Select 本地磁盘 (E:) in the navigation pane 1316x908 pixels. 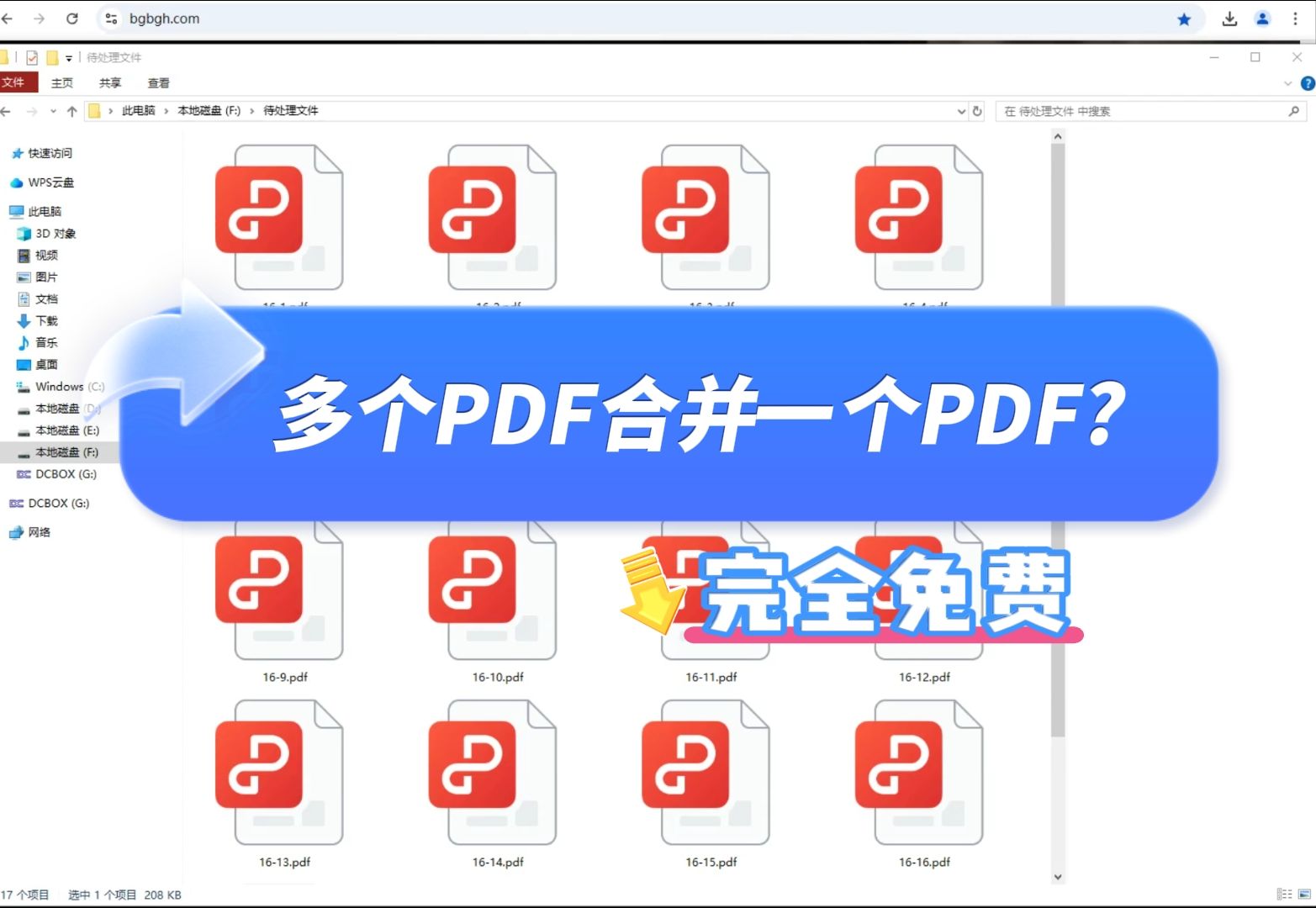[x=58, y=430]
